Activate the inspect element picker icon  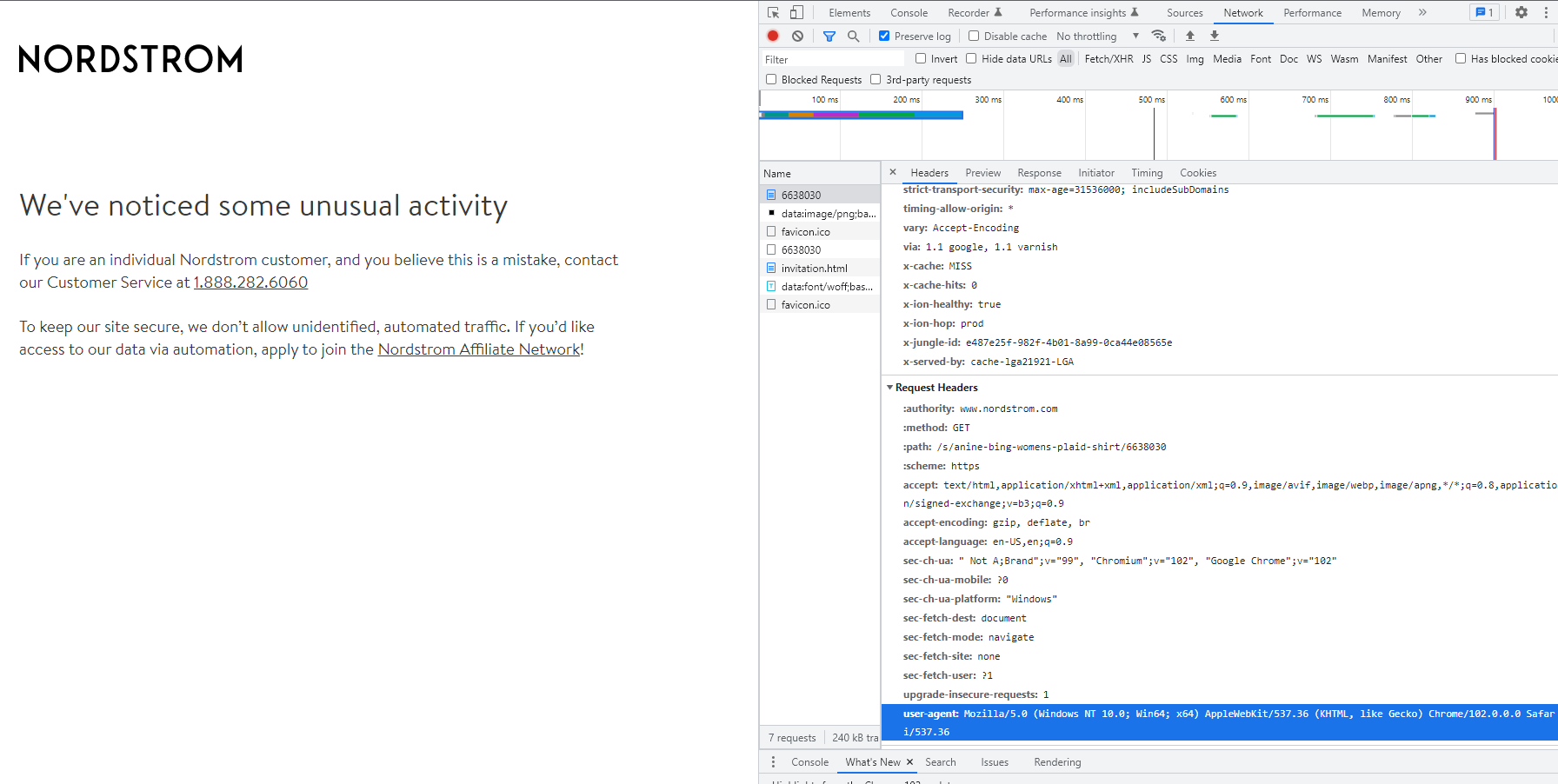tap(773, 12)
